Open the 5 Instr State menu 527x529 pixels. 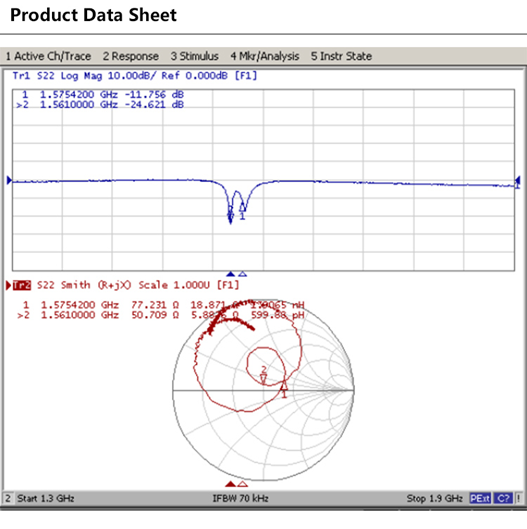point(341,56)
